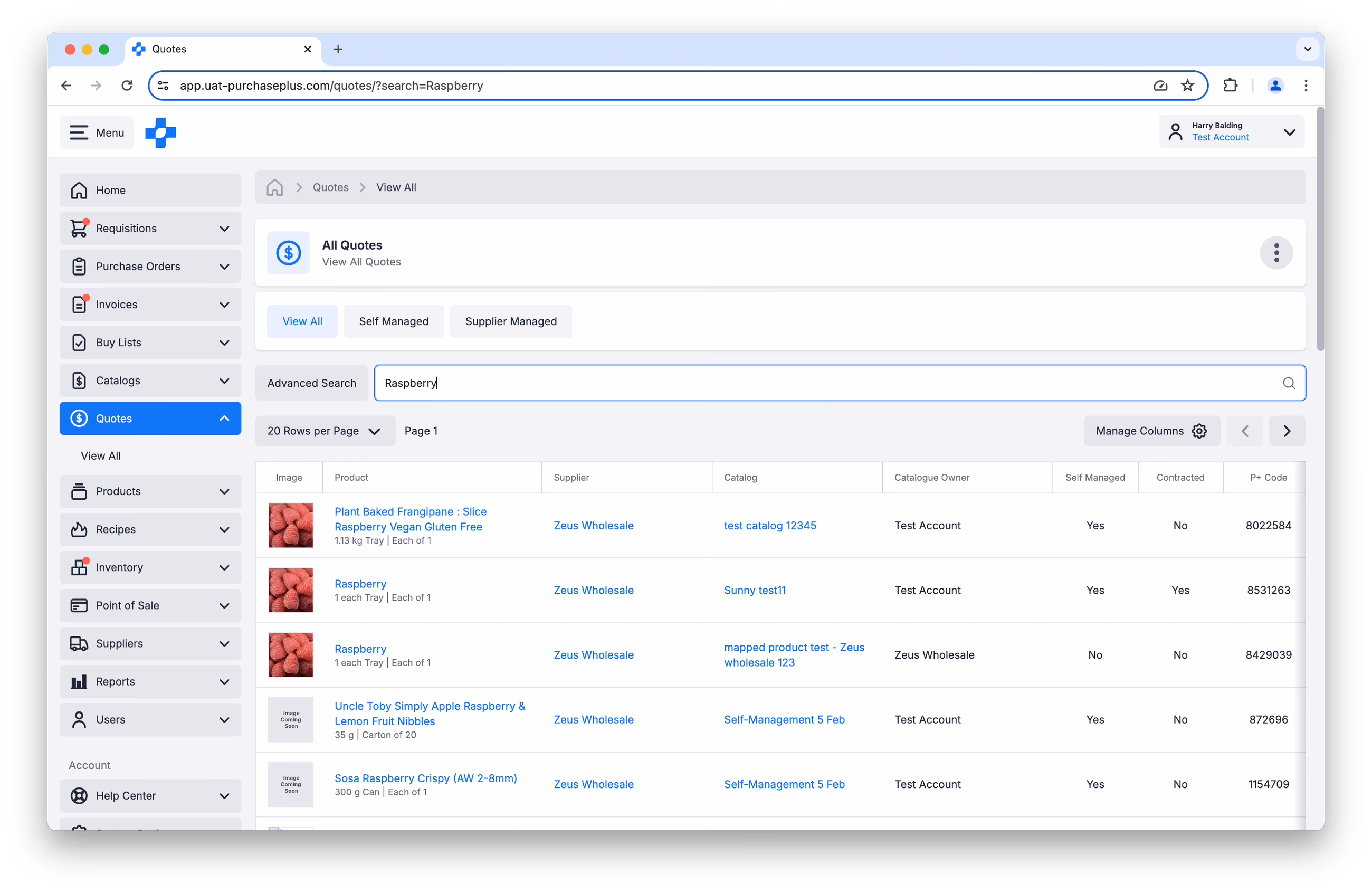Click the Point of Sale card icon

point(79,605)
